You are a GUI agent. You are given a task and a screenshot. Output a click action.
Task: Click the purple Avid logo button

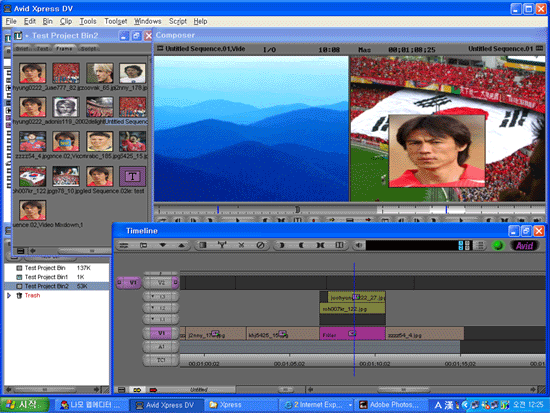[524, 245]
